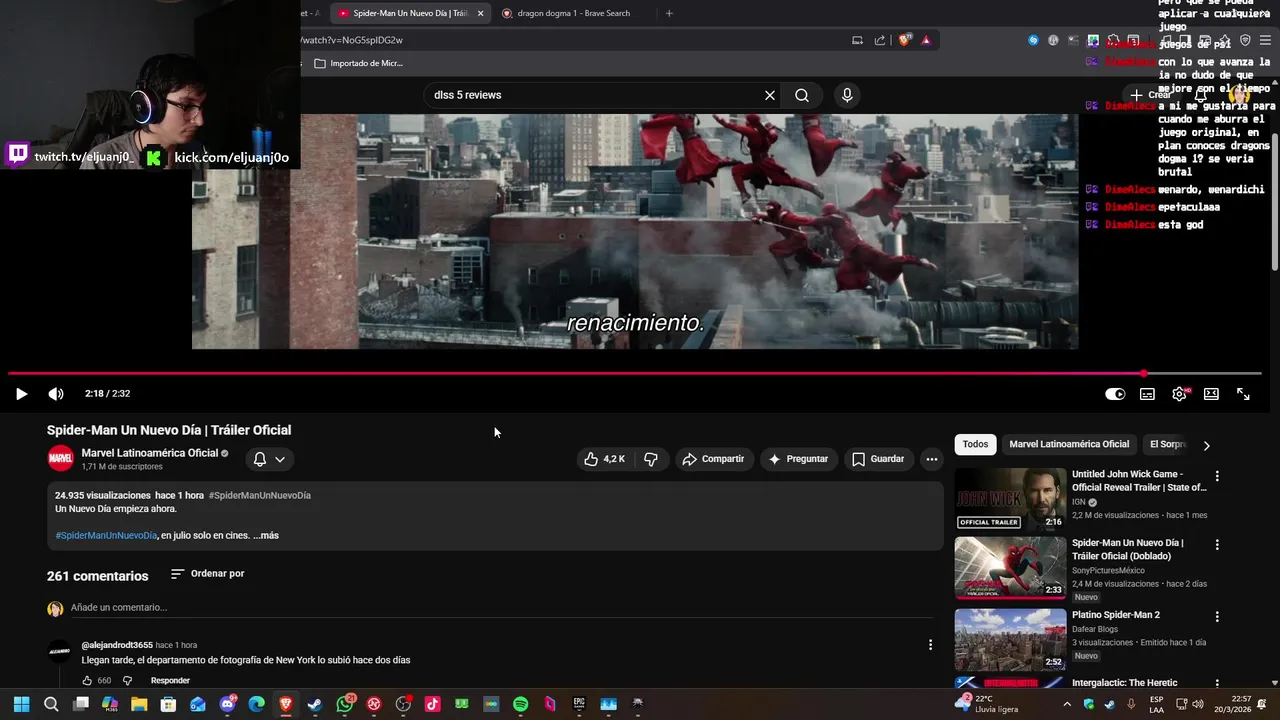Screen dimensions: 1280x720
Task: Open Spotify from the taskbar
Action: coord(520,704)
